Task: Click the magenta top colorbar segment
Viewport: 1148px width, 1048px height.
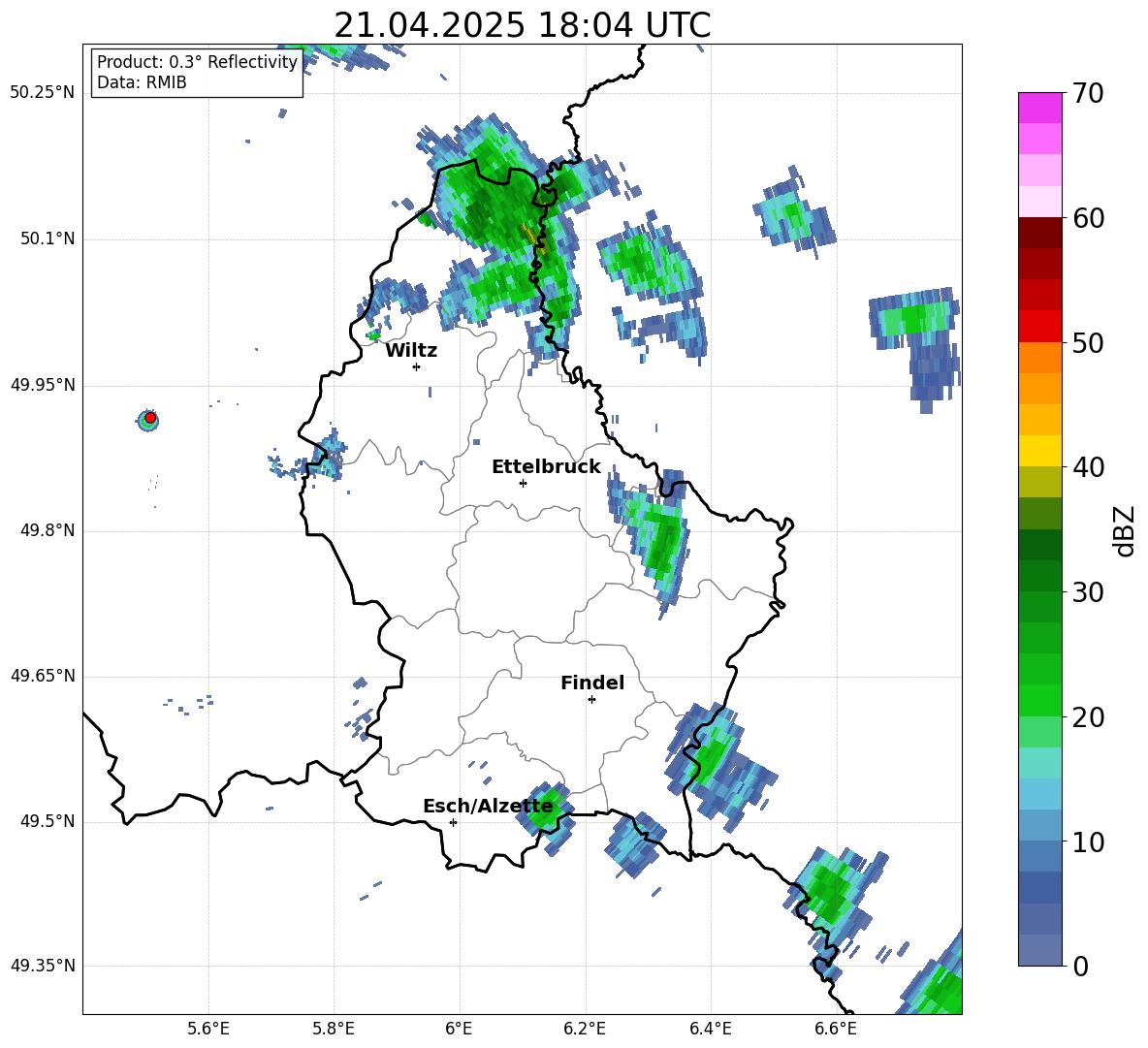Action: pyautogui.click(x=1039, y=108)
